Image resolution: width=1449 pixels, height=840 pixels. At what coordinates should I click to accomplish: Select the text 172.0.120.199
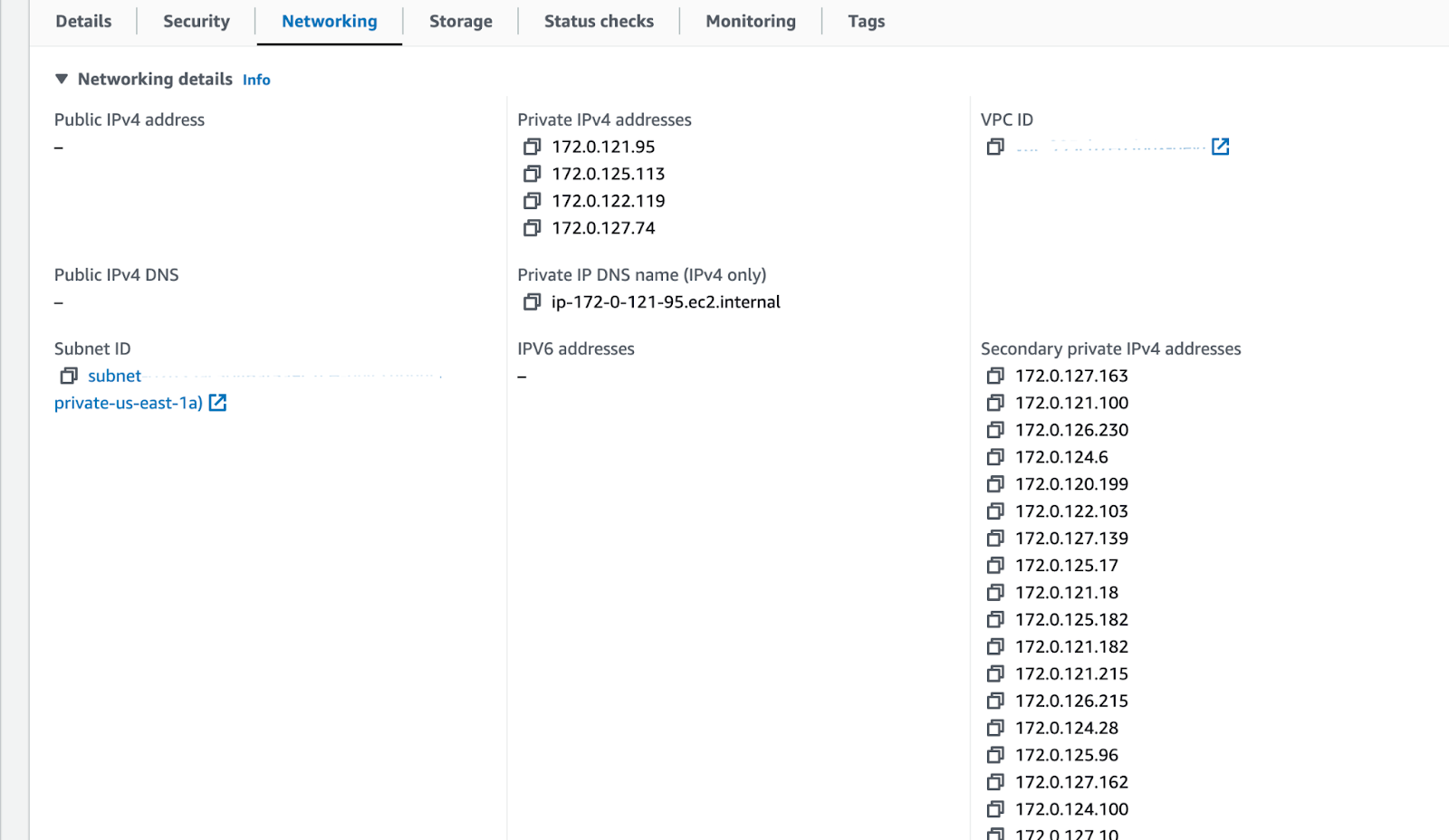click(x=1071, y=484)
